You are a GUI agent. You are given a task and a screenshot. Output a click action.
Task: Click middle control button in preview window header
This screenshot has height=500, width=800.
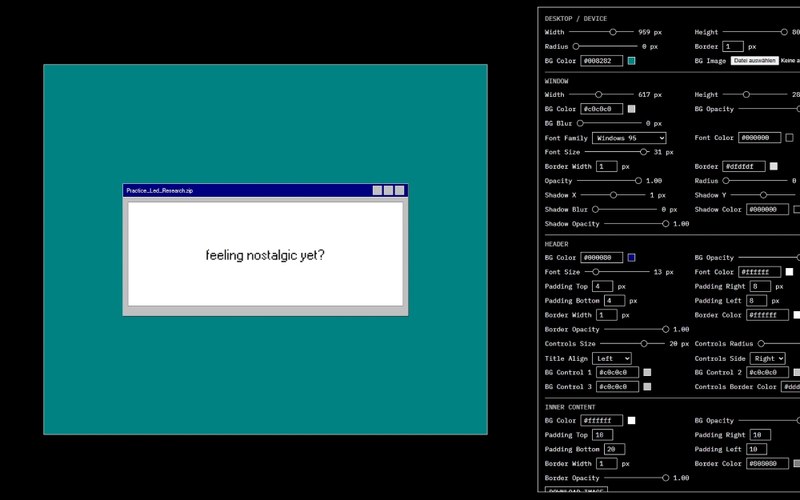coord(388,190)
